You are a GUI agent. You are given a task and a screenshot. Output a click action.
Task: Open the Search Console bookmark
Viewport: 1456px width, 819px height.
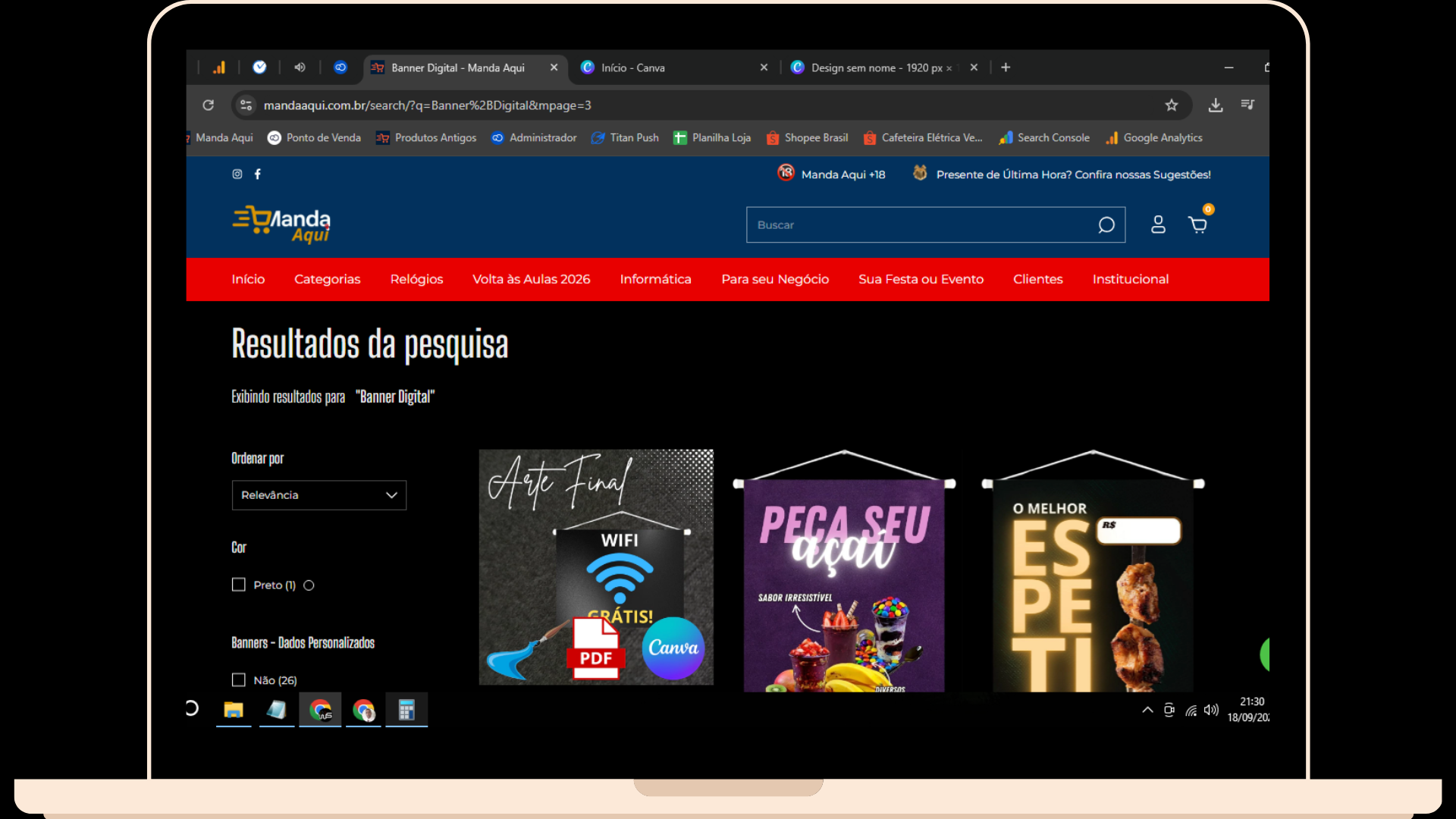[1053, 138]
